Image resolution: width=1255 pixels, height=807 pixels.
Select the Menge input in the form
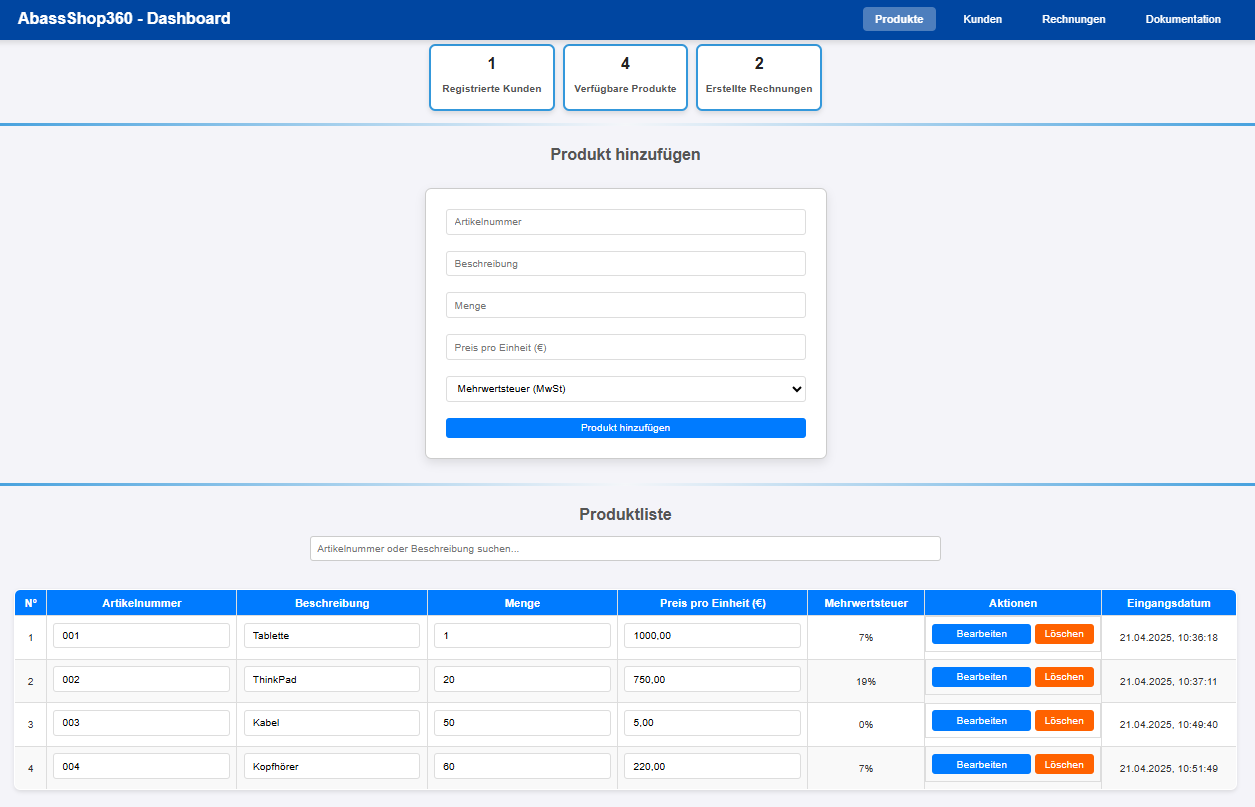(x=625, y=305)
